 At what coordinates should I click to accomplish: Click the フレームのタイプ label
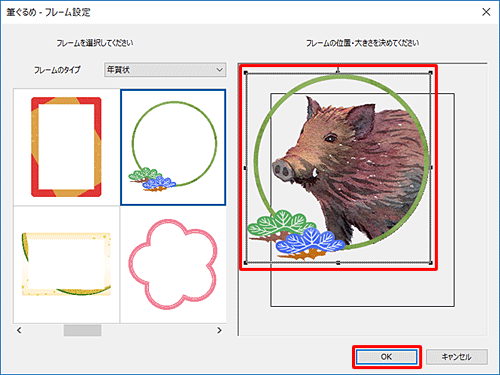point(57,70)
